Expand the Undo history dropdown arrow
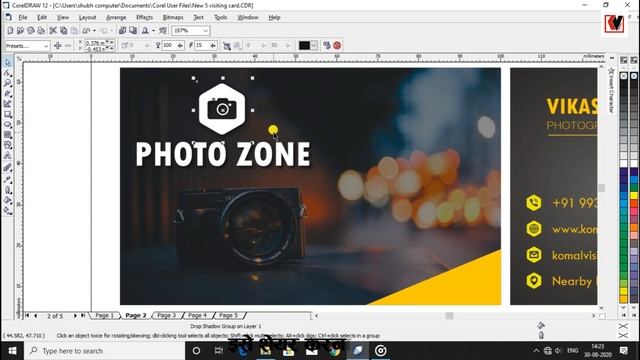The image size is (640, 360). click(94, 31)
